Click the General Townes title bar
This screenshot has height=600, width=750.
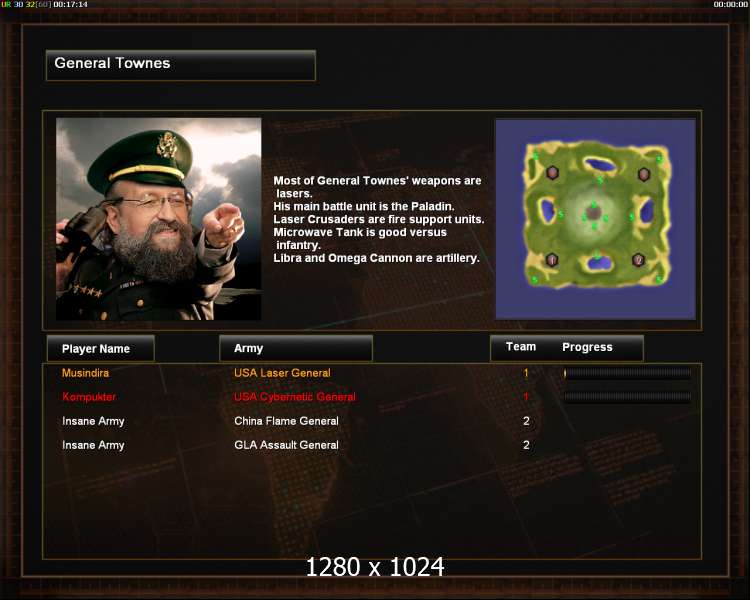point(181,65)
